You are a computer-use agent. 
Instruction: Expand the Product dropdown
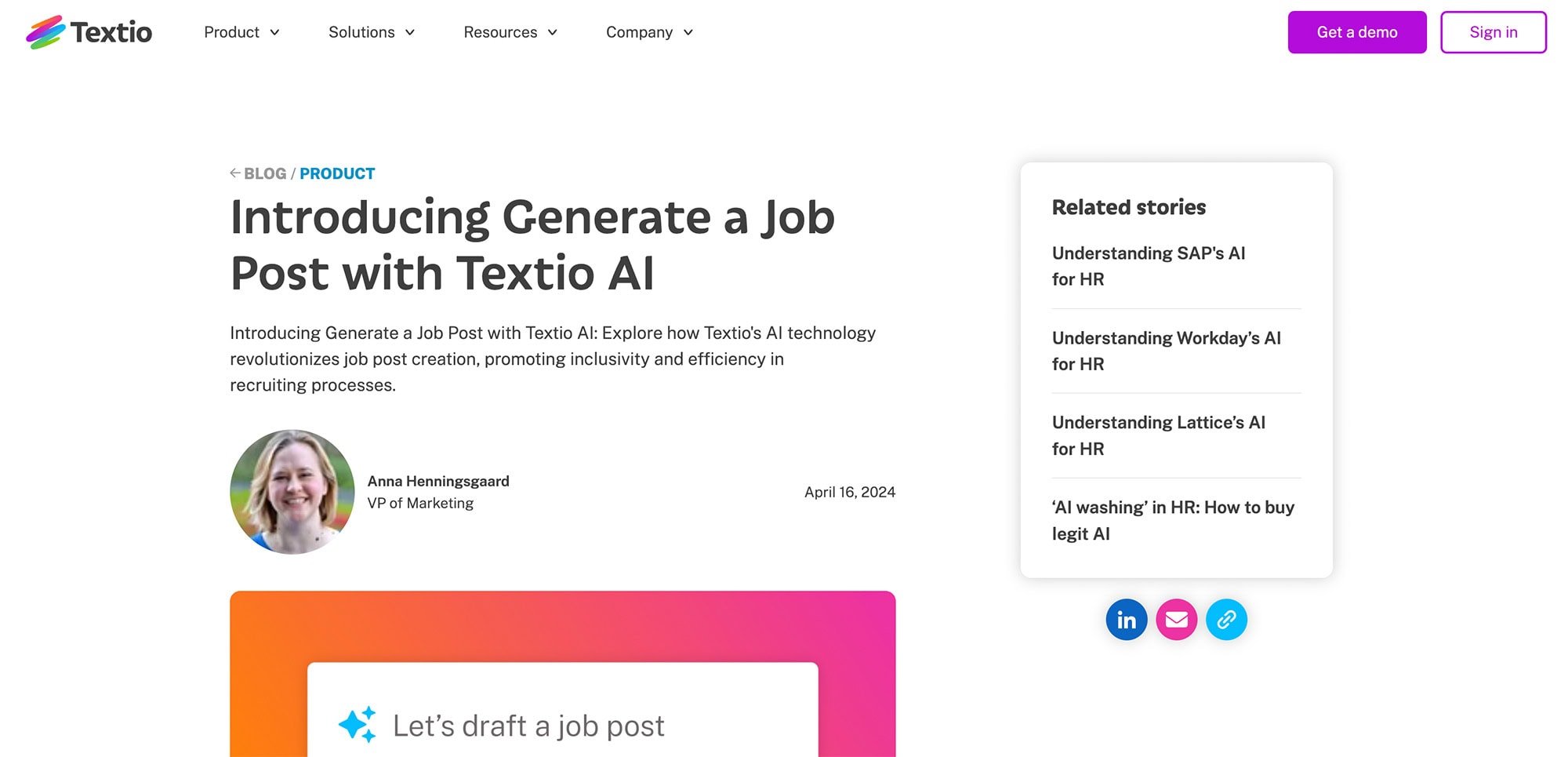click(241, 32)
